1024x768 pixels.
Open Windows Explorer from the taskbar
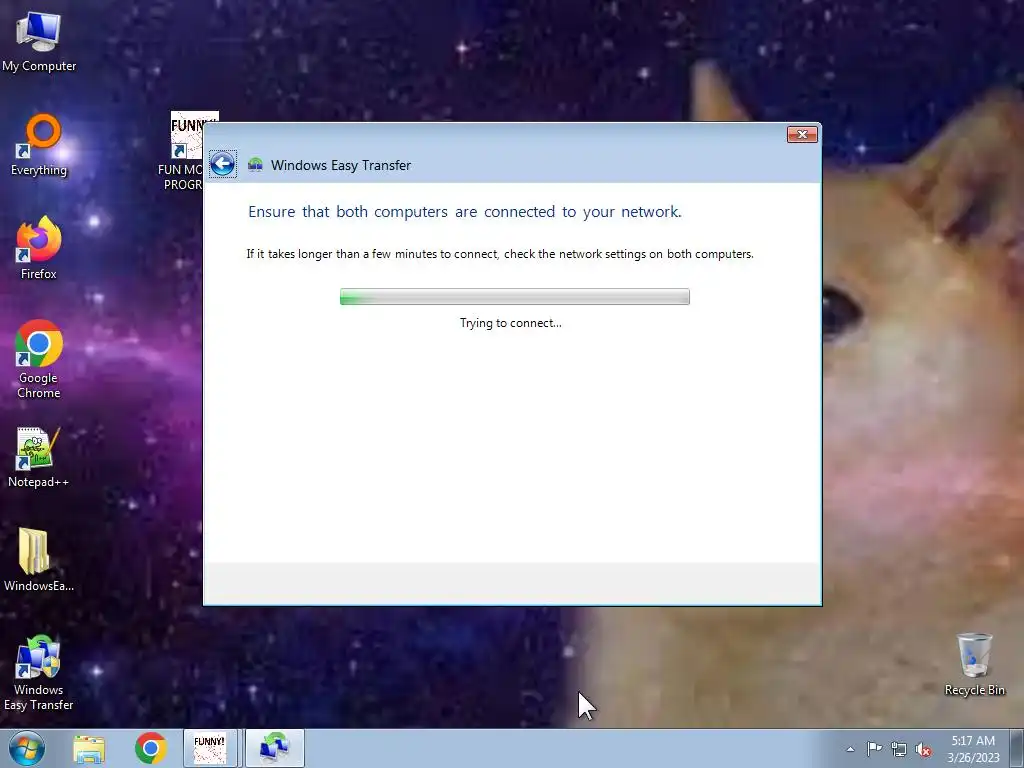[89, 748]
